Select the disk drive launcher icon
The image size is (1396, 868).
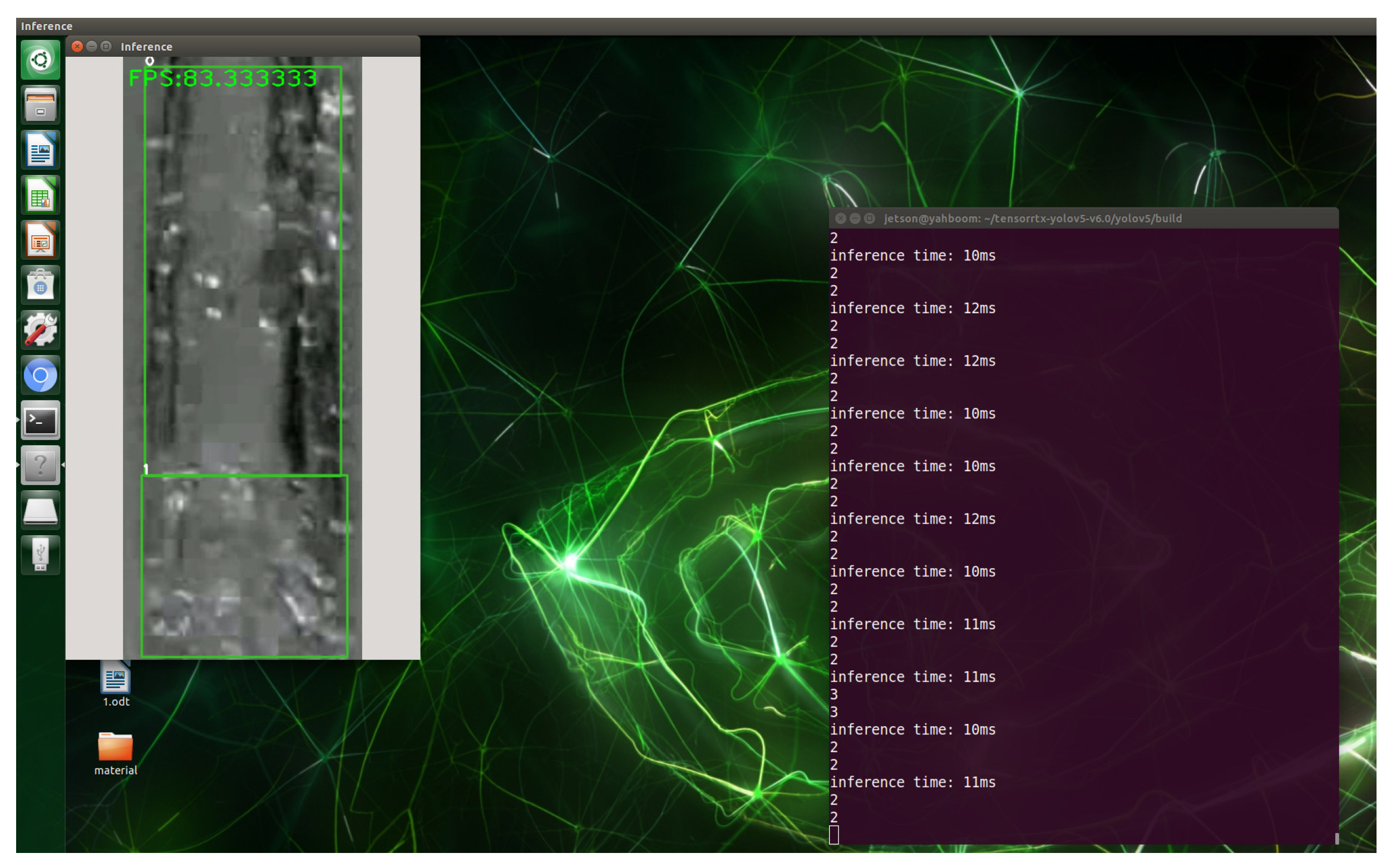(x=40, y=511)
